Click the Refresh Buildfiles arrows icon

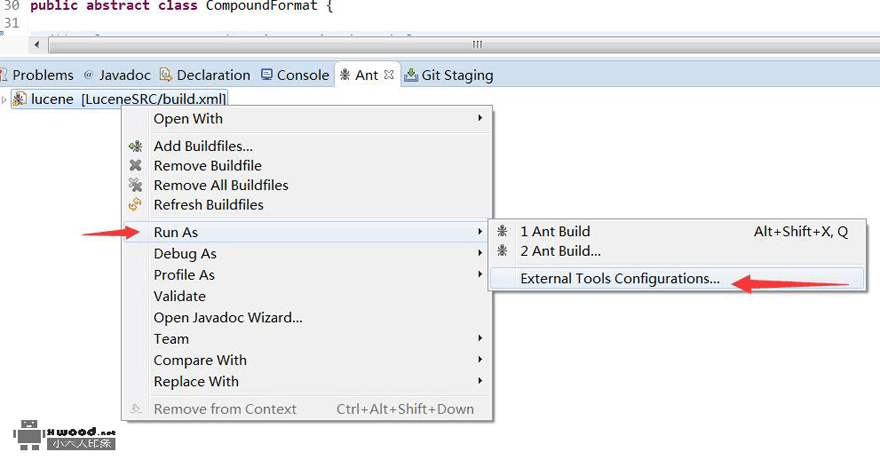point(135,205)
